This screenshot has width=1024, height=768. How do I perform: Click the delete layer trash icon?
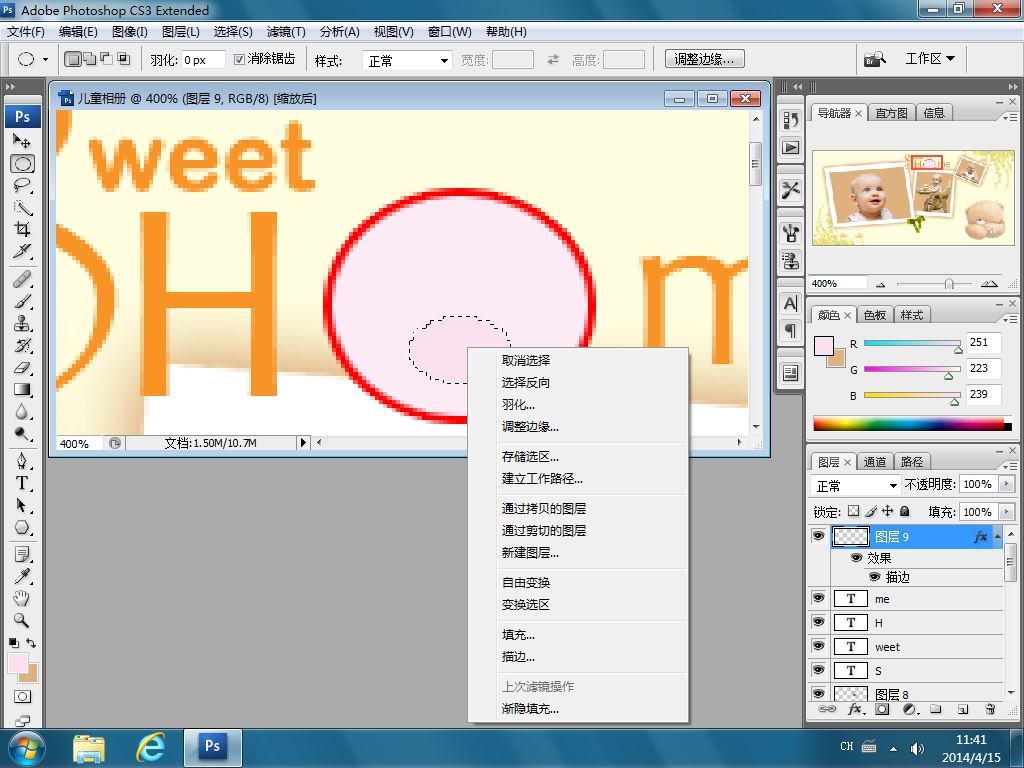click(x=990, y=709)
